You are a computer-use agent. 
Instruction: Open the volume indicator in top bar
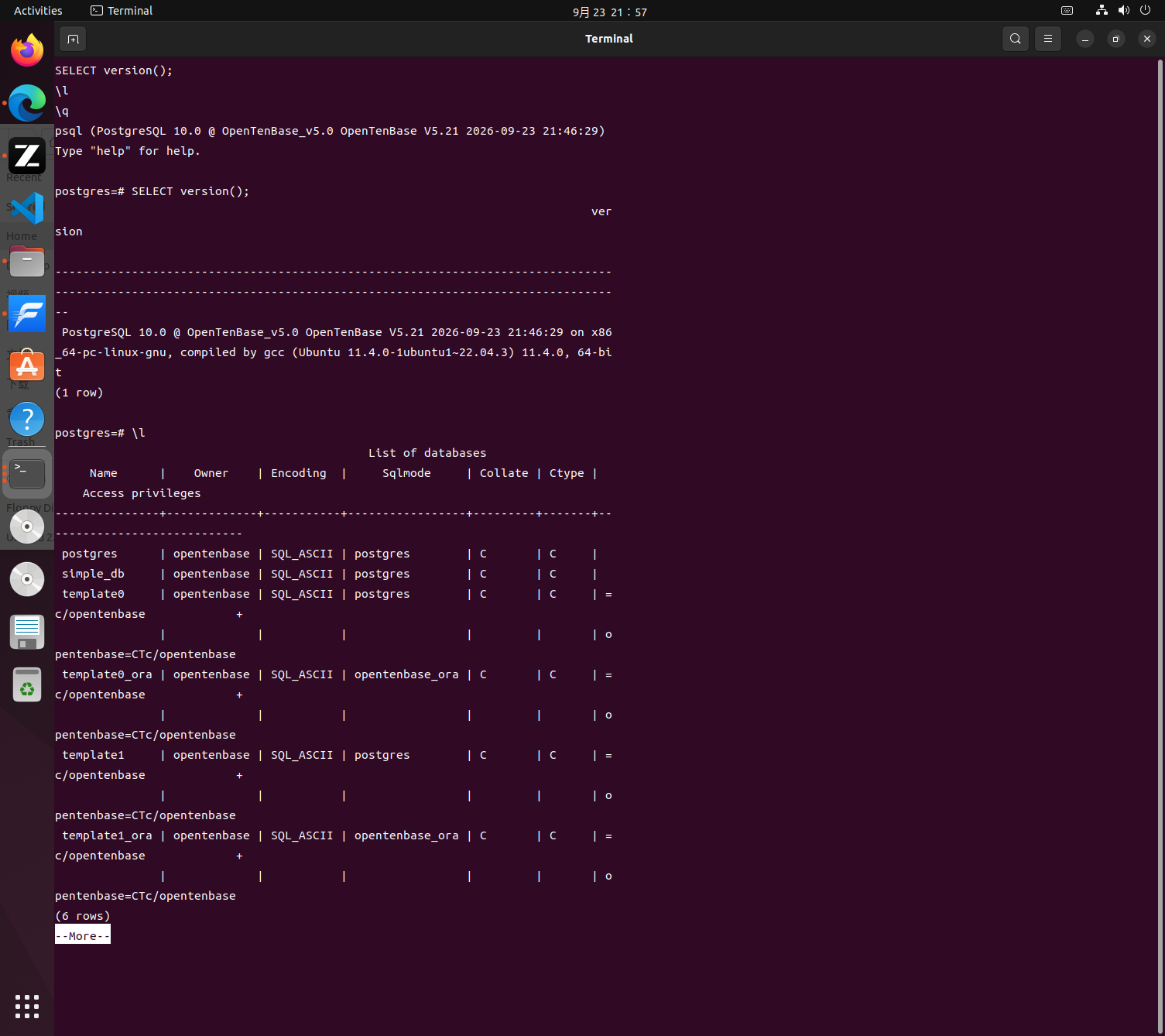tap(1124, 10)
